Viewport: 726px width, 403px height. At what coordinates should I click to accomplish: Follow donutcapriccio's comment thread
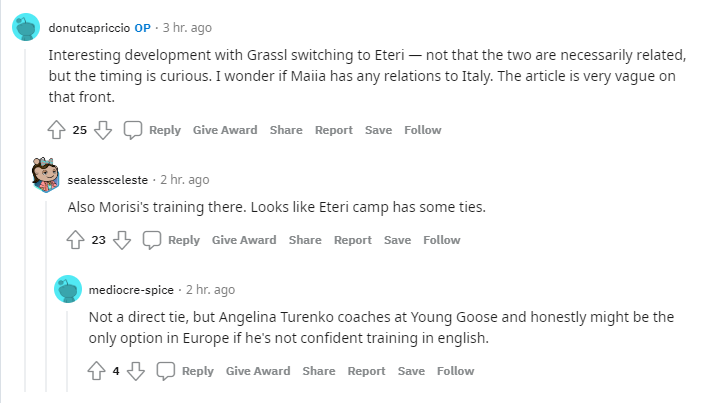tap(422, 130)
